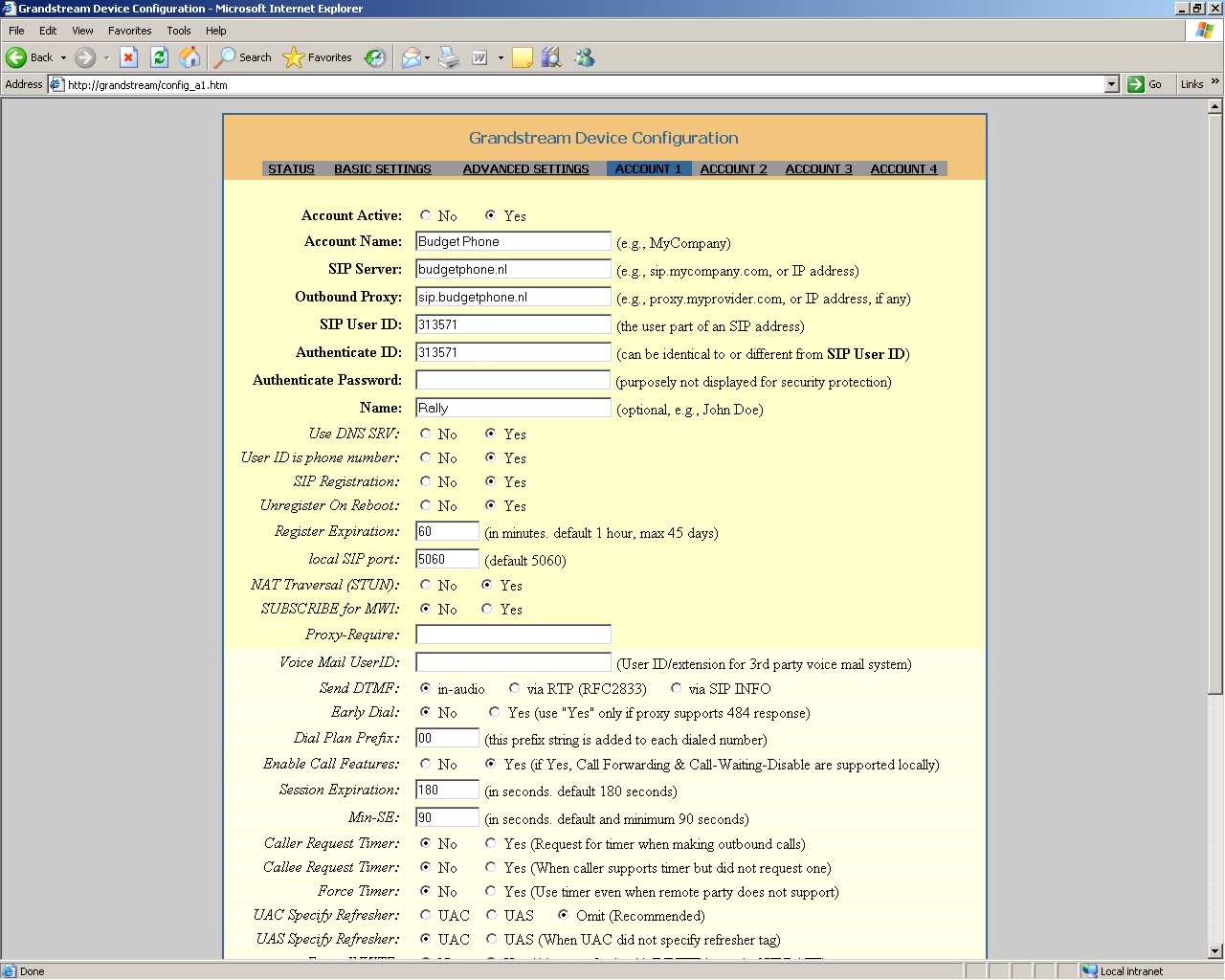Click the yellow Discuss note icon
The width and height of the screenshot is (1225, 980).
pos(522,57)
